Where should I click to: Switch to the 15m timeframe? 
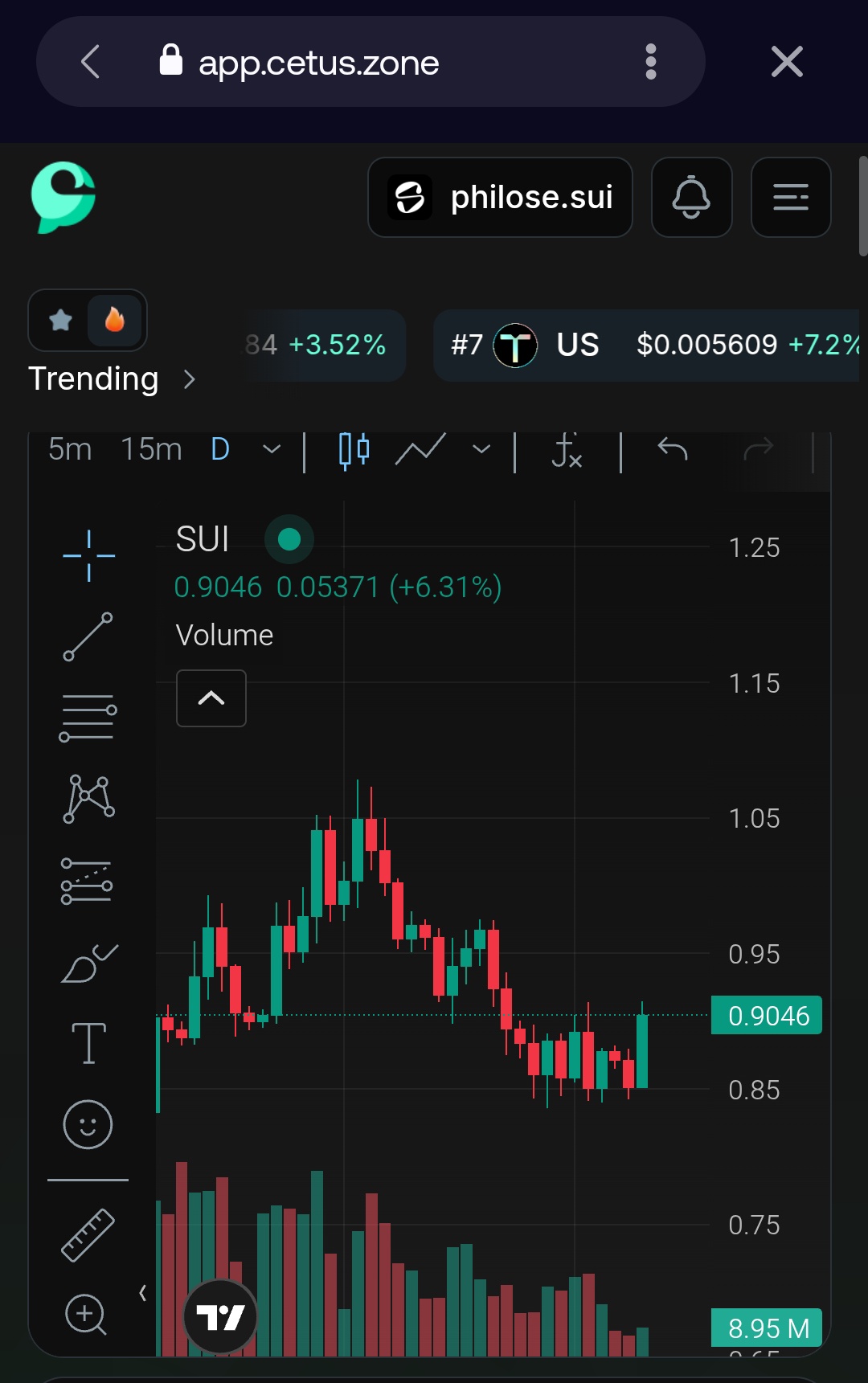pos(151,449)
